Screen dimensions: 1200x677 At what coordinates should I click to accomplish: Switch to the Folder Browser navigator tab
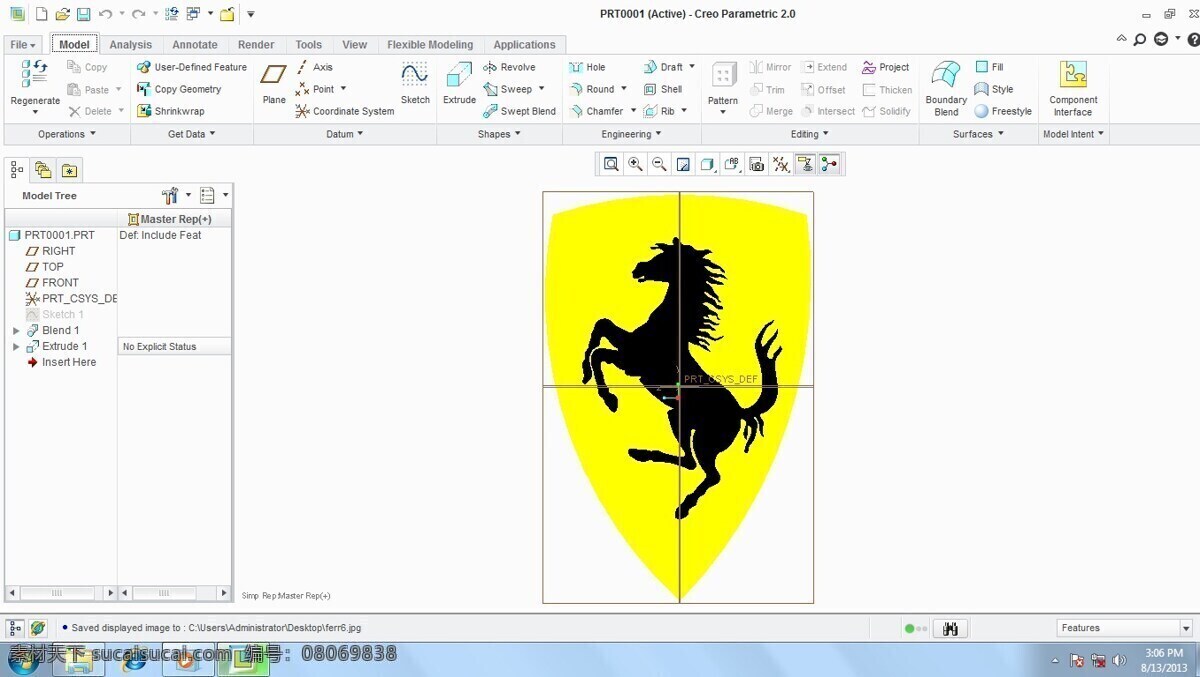(42, 170)
